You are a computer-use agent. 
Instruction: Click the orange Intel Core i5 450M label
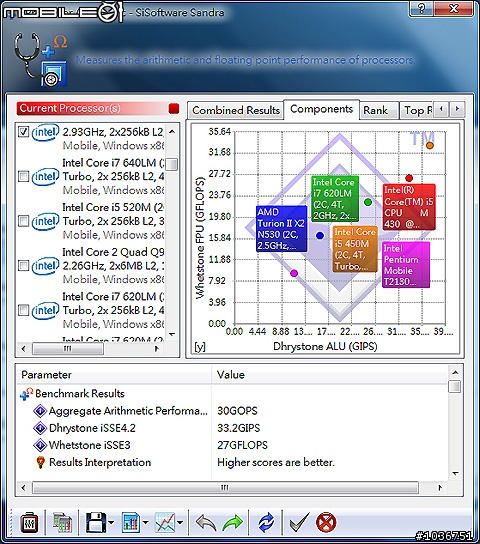(355, 249)
